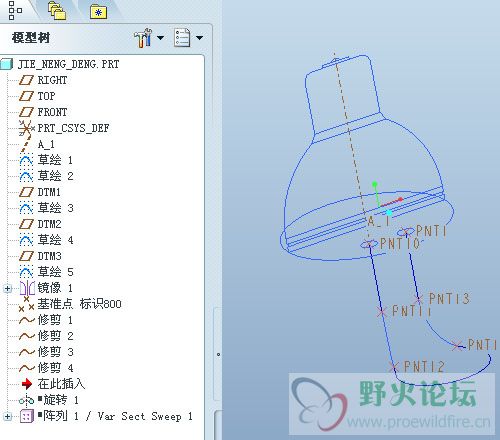This screenshot has width=500, height=440.
Task: Select trim feature 修剪 2
Action: click(55, 336)
